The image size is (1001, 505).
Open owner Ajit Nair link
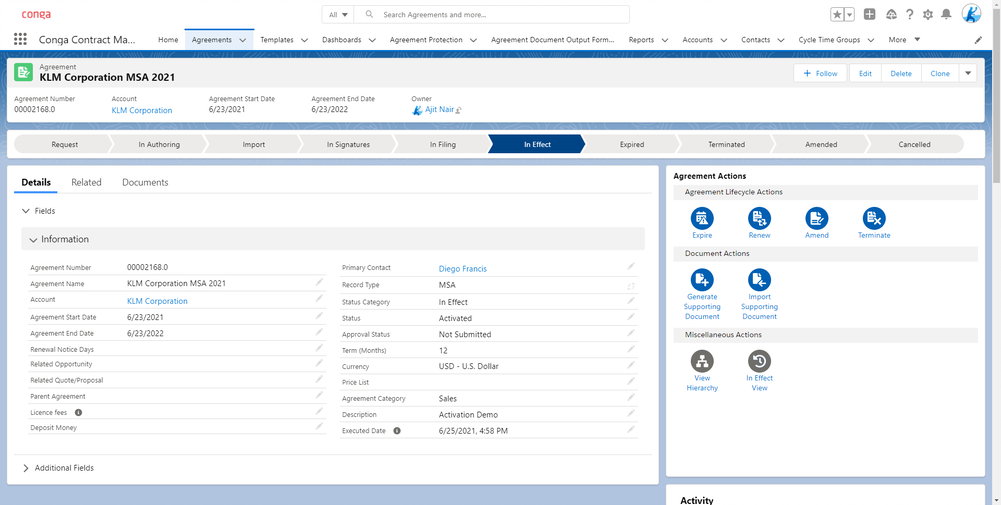click(439, 110)
